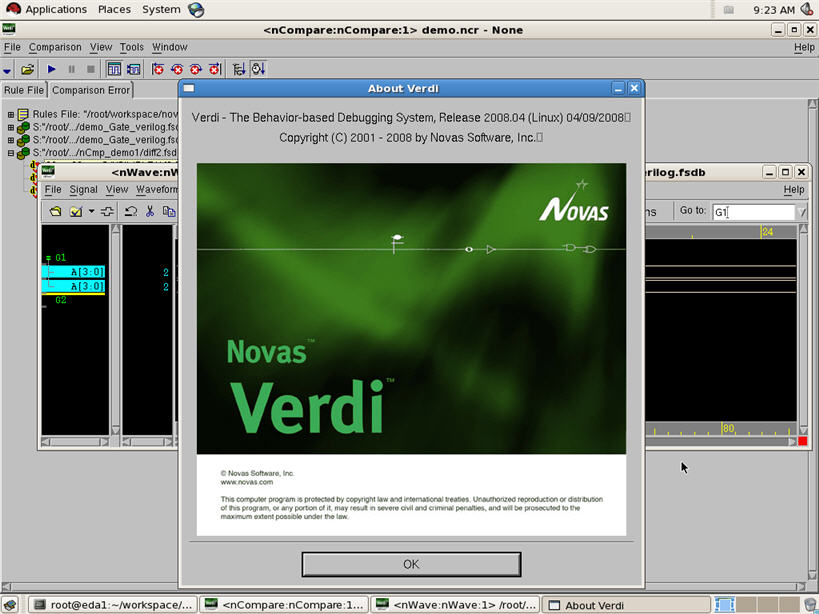Click the time marker 80 on bottom ruler
The height and width of the screenshot is (614, 819).
point(728,429)
